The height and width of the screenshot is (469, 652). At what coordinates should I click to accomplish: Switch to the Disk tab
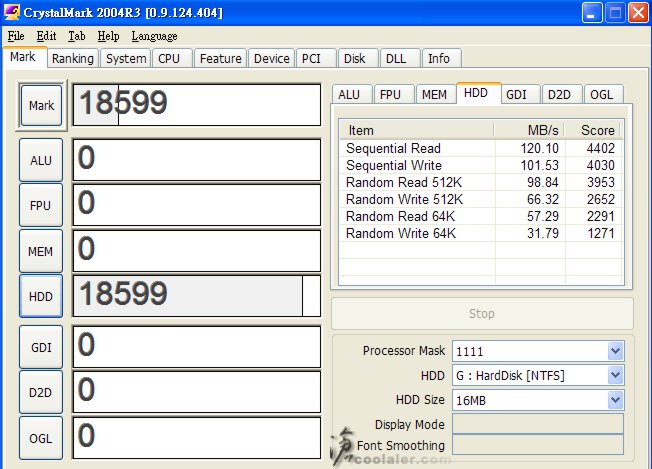click(358, 58)
